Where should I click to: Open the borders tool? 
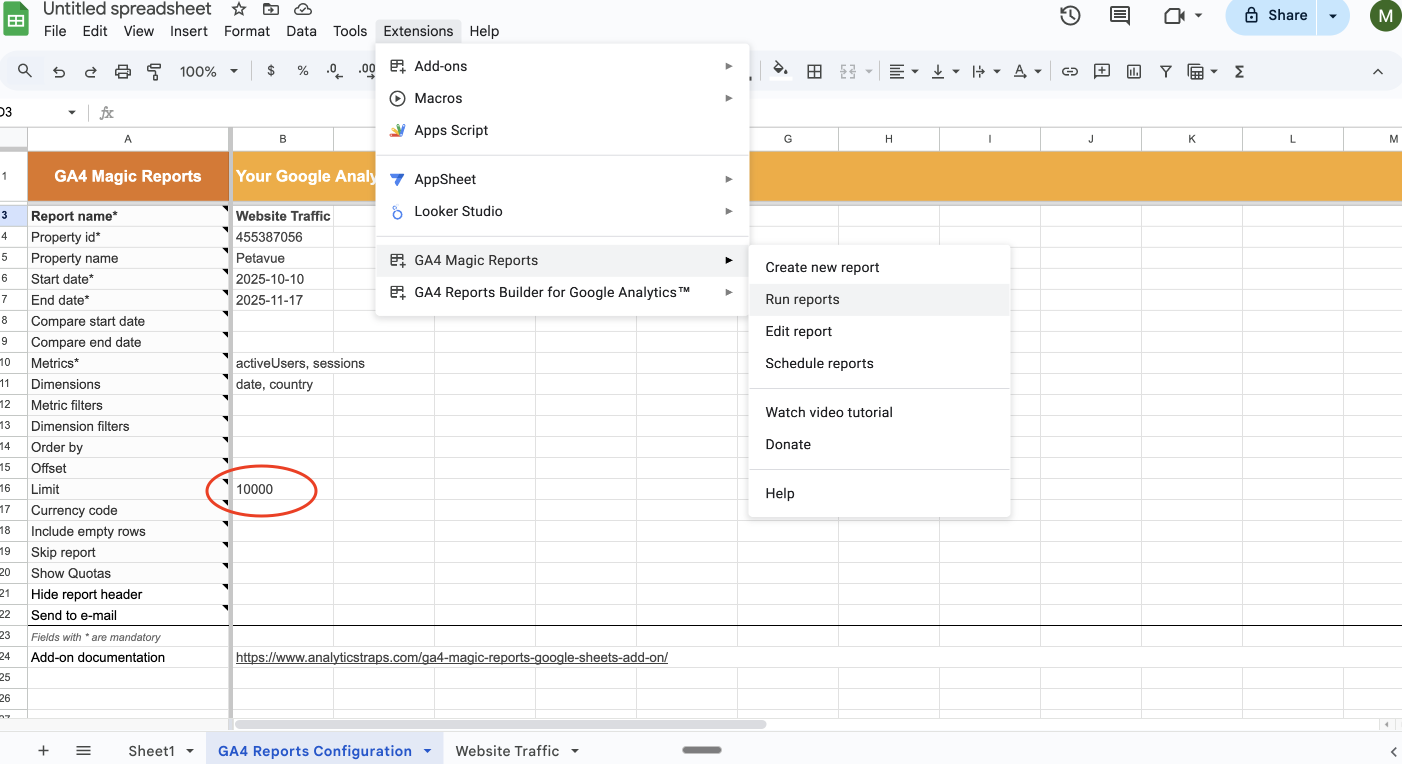[815, 71]
